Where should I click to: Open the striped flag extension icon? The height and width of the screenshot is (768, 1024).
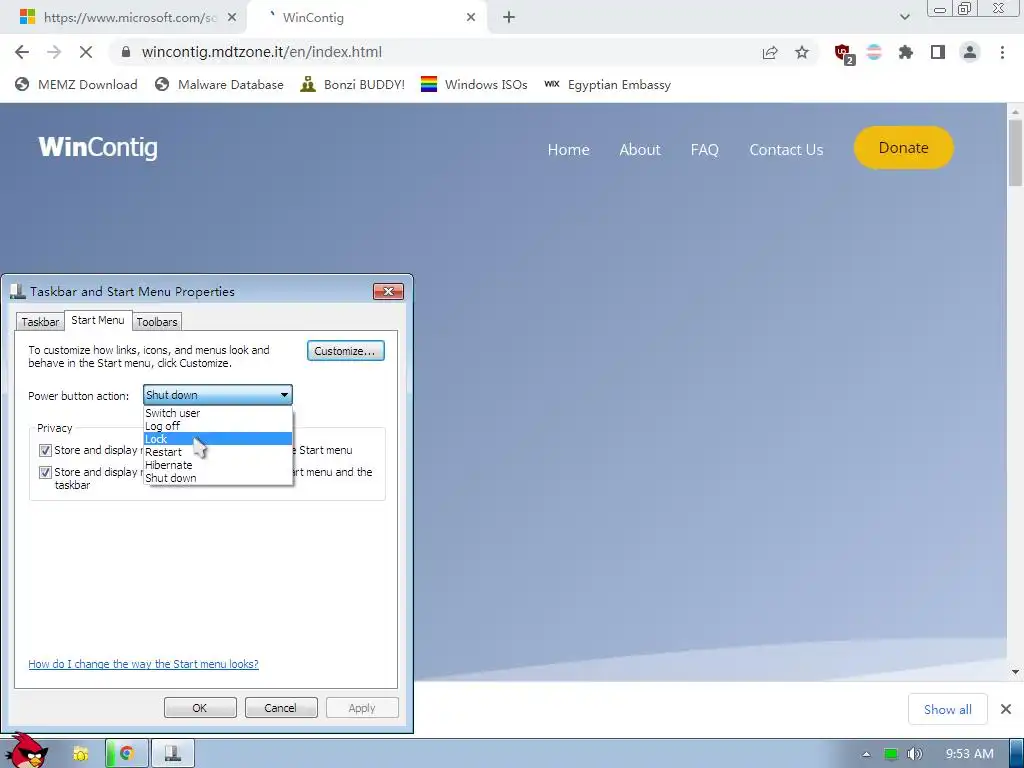point(874,52)
